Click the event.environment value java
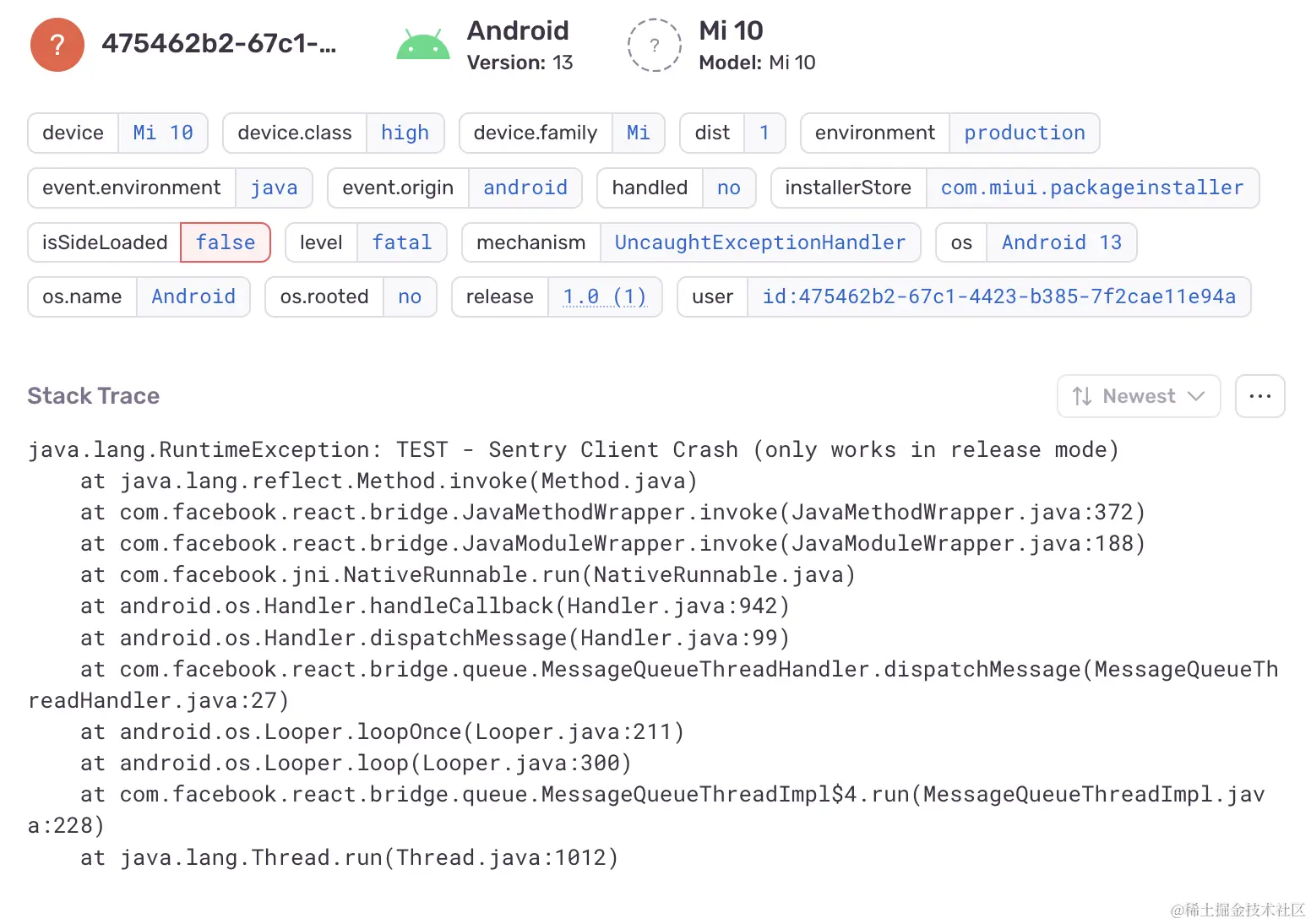 pyautogui.click(x=274, y=188)
